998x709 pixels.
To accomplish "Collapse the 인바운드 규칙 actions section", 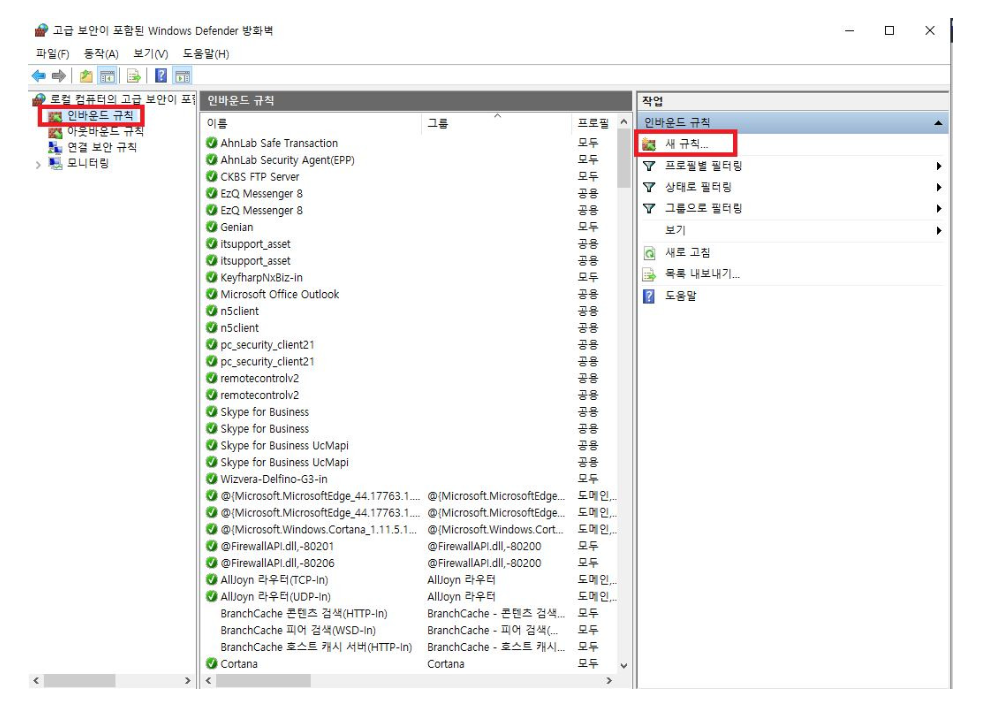I will coord(938,123).
